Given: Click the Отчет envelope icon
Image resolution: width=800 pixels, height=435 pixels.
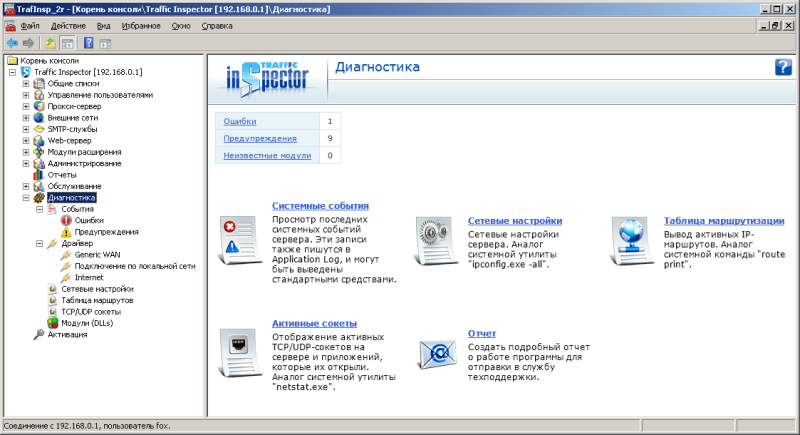Looking at the screenshot, I should pos(437,354).
